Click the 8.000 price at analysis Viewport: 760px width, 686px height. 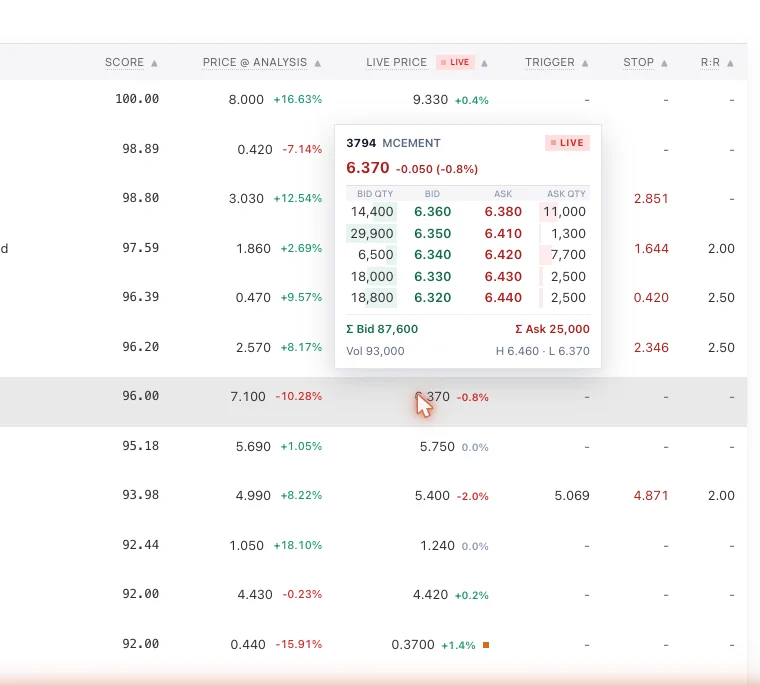(x=246, y=100)
